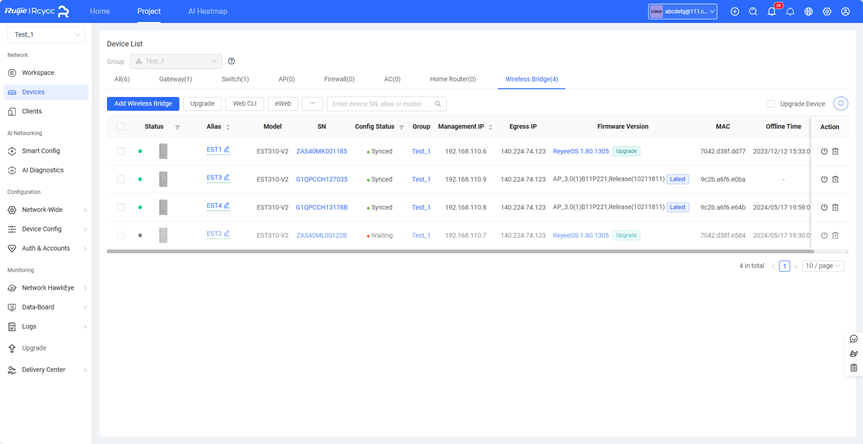Click the refresh device list icon

click(x=840, y=103)
